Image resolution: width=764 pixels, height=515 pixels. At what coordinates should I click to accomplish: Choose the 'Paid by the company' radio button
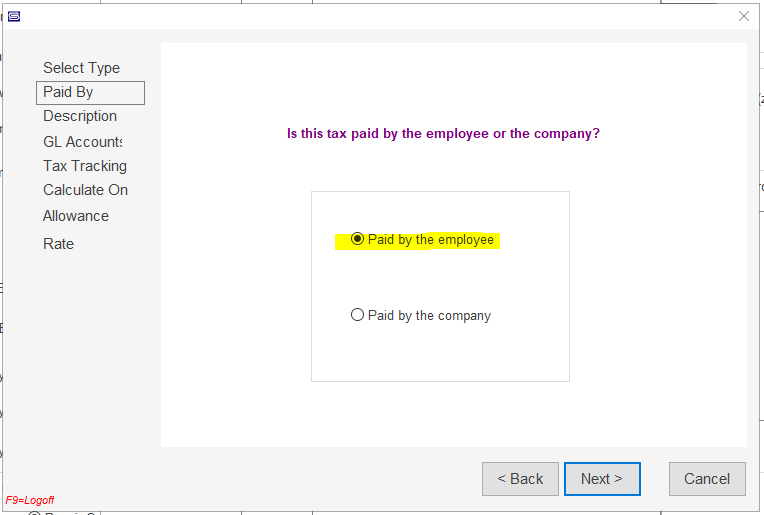point(357,315)
